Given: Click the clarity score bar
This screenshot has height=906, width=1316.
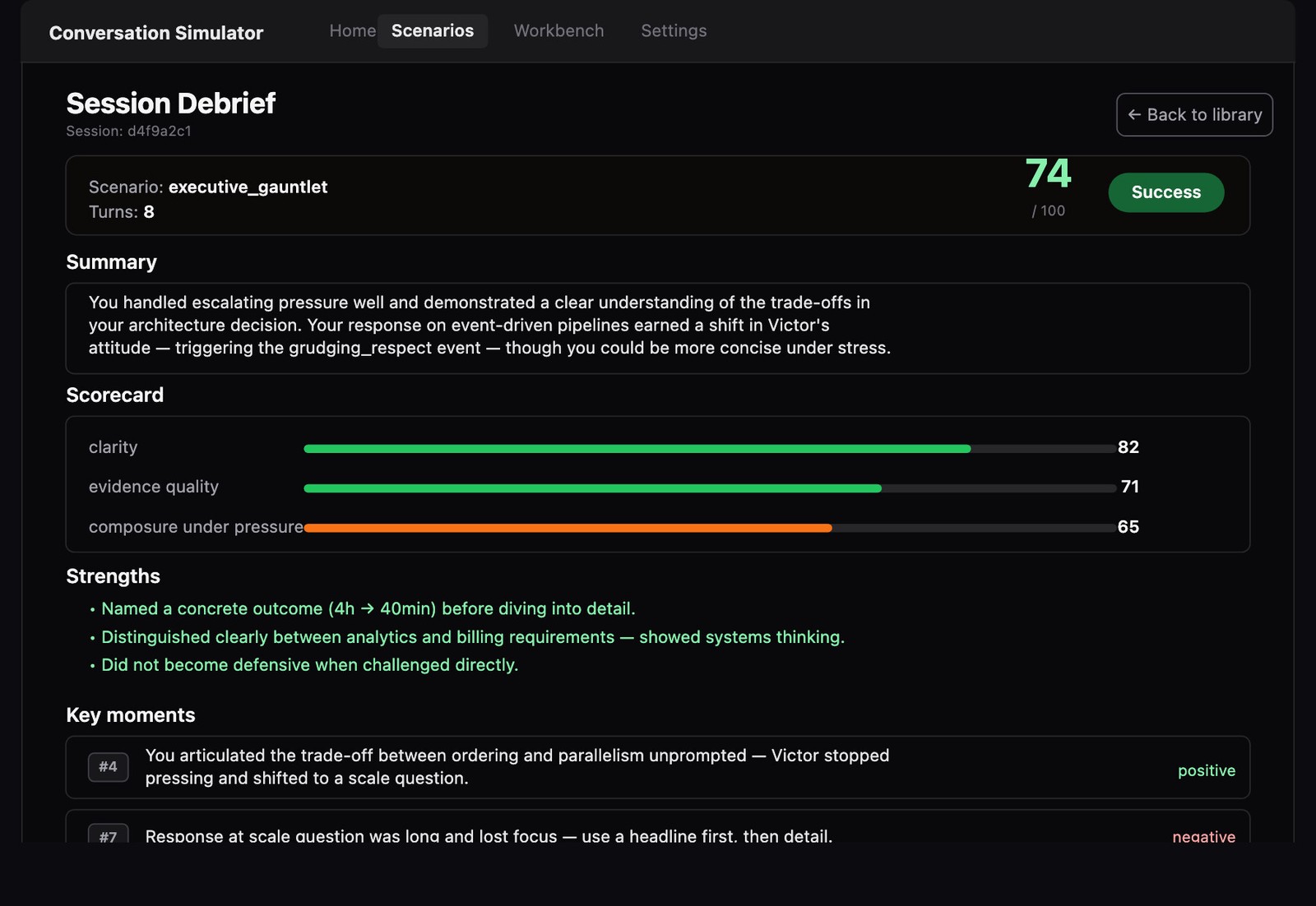Looking at the screenshot, I should (710, 449).
